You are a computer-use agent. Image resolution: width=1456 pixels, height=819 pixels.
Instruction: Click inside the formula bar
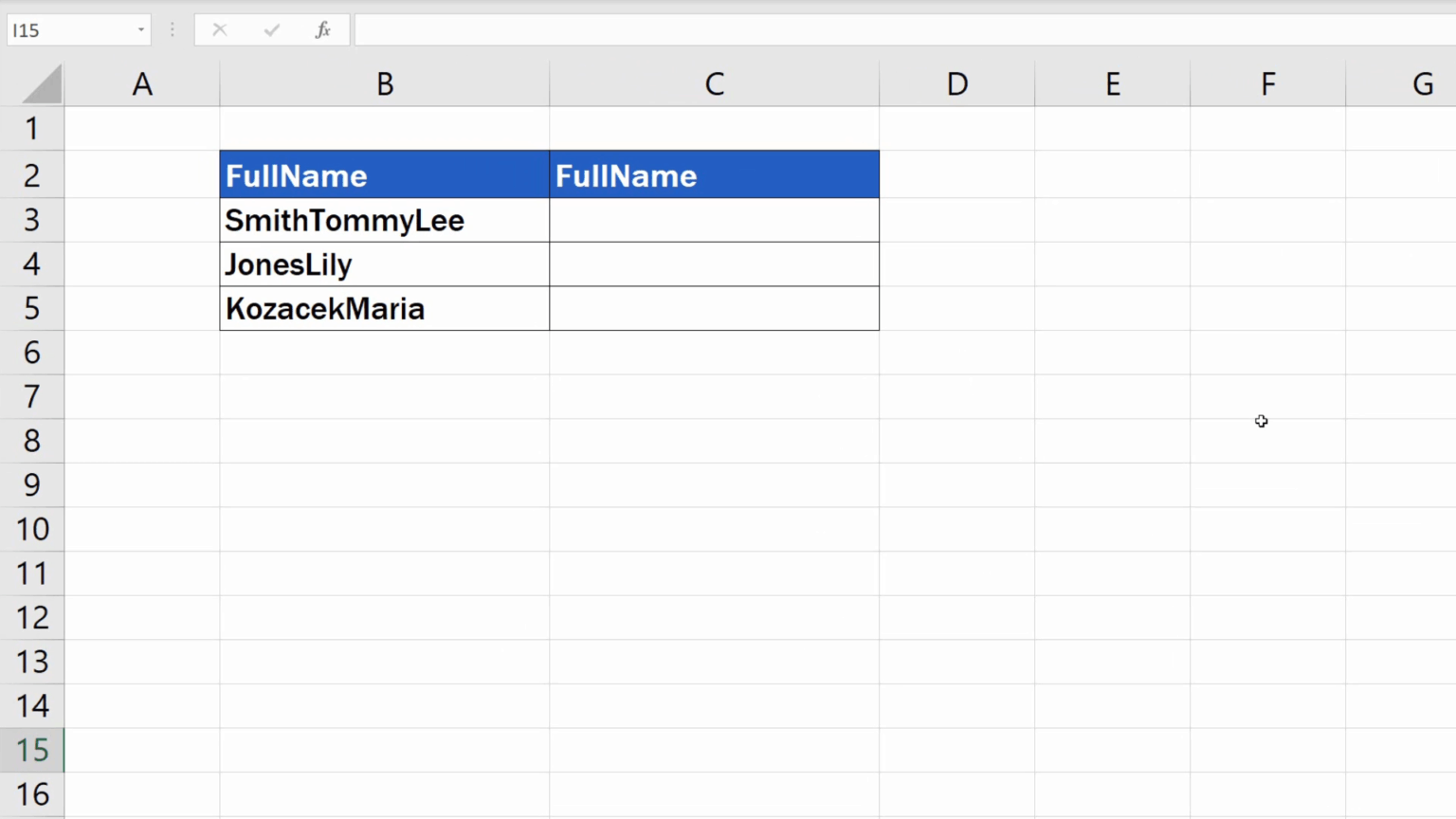pos(664,29)
